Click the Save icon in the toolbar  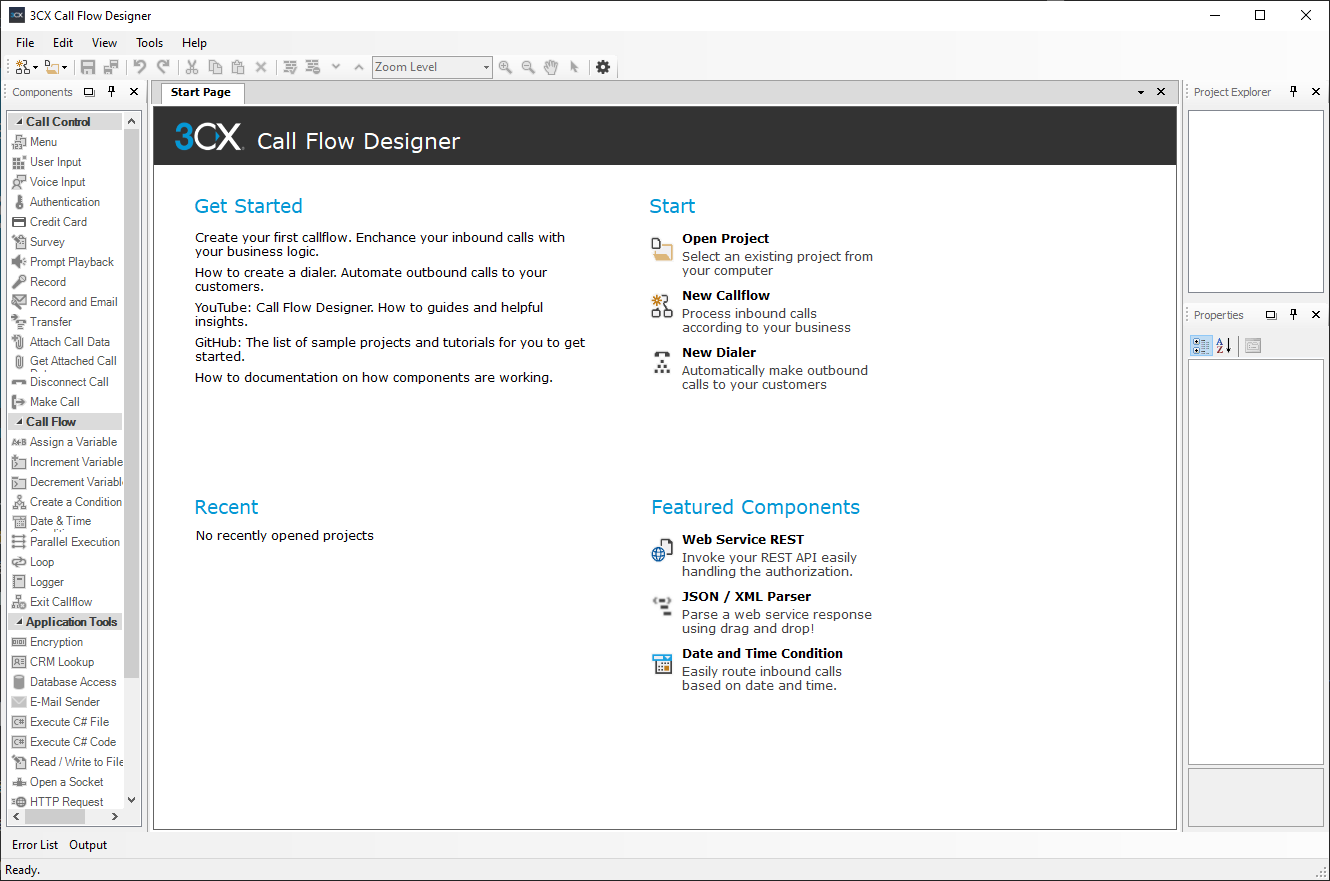click(88, 67)
